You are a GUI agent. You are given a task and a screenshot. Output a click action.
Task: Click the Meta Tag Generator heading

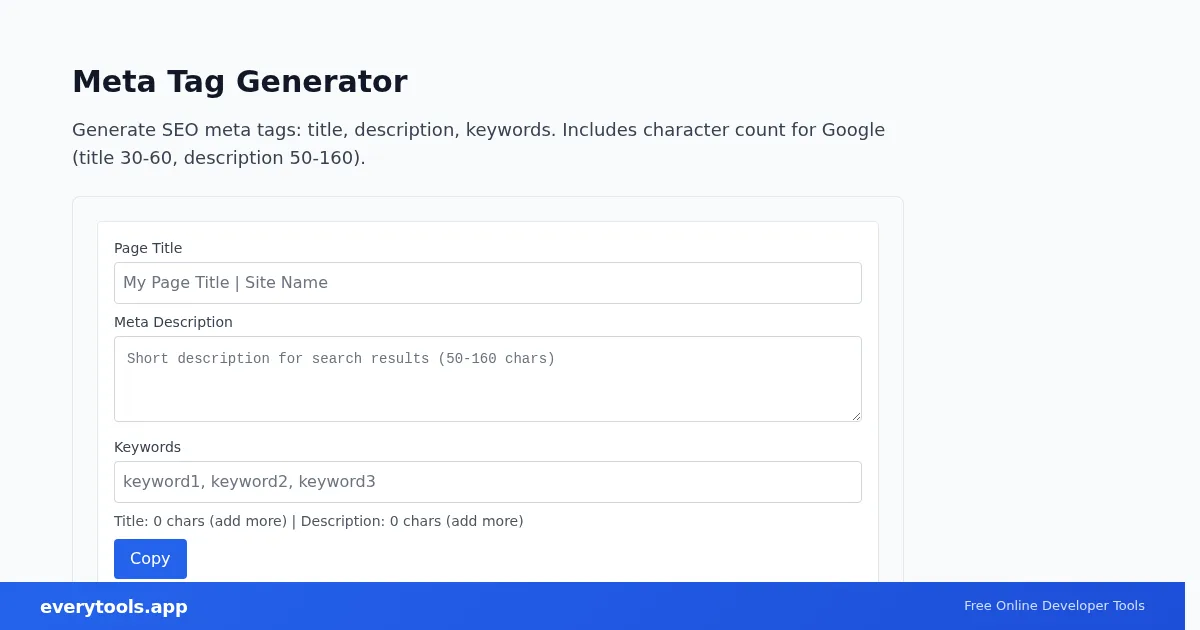click(x=240, y=81)
